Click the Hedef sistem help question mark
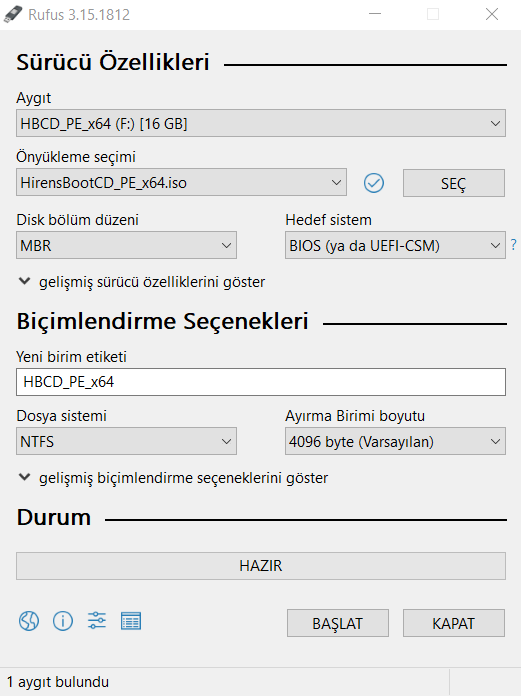The image size is (521, 696). [513, 245]
